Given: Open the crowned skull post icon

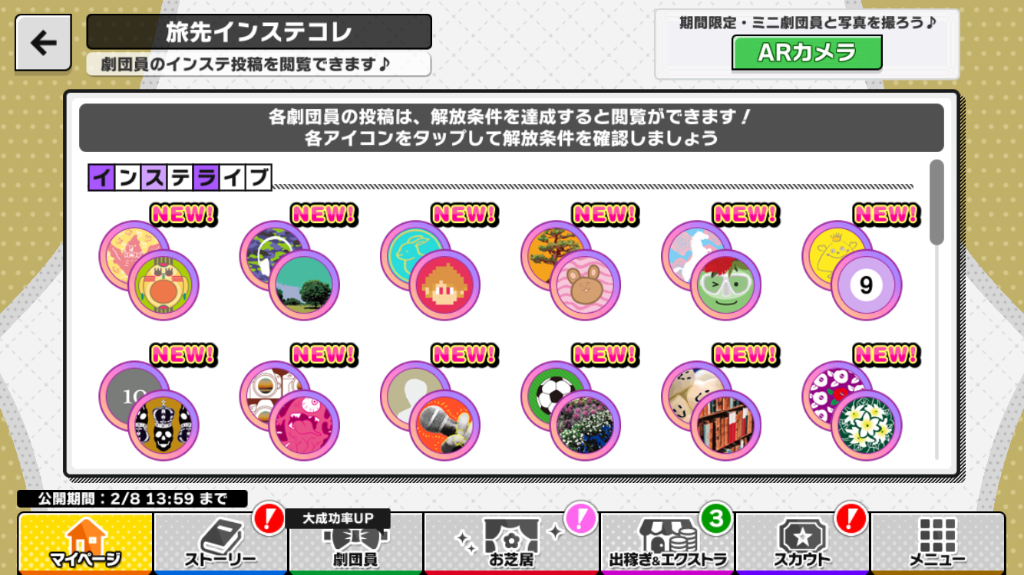Looking at the screenshot, I should pyautogui.click(x=163, y=425).
